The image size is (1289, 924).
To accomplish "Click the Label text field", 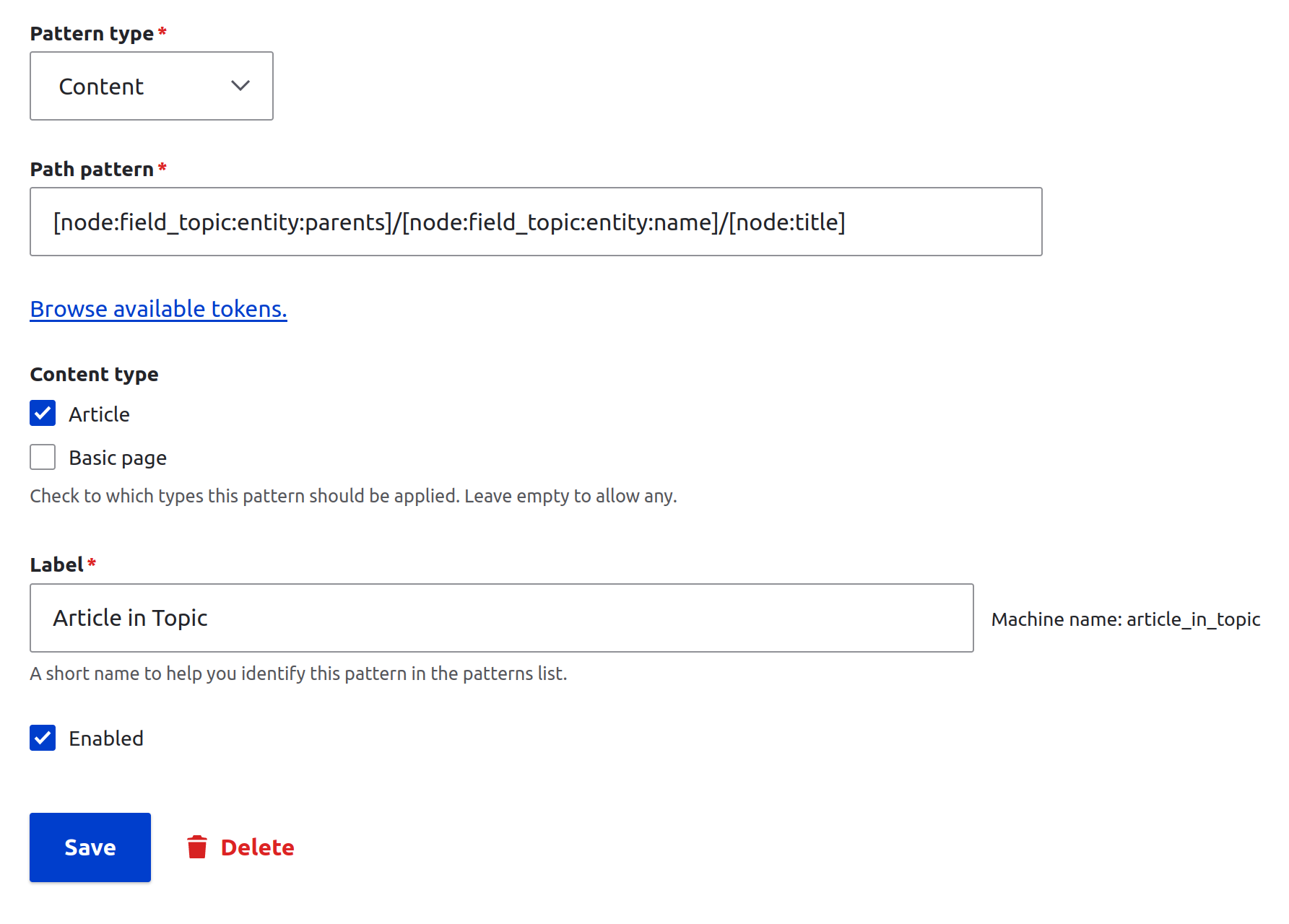I will tap(502, 618).
